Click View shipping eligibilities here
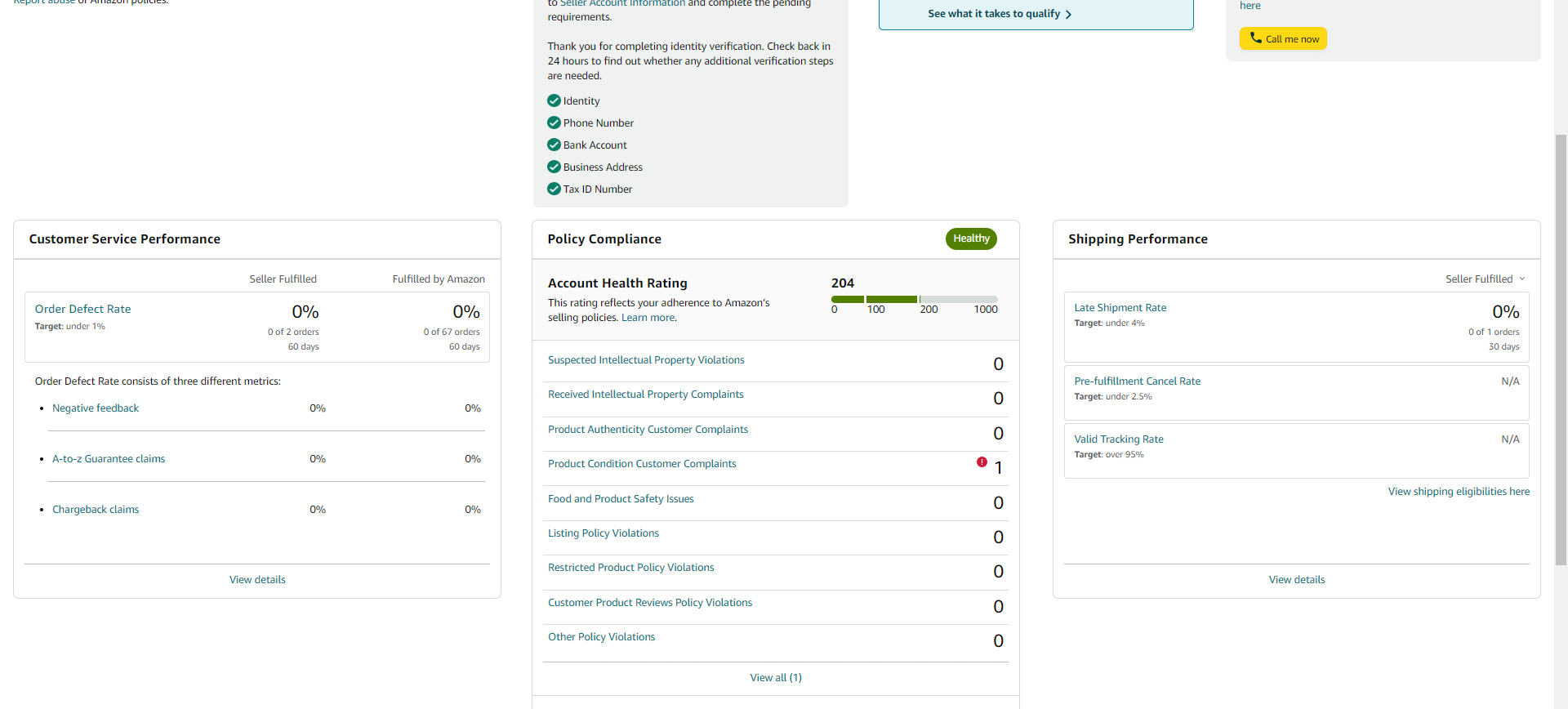 pyautogui.click(x=1459, y=492)
